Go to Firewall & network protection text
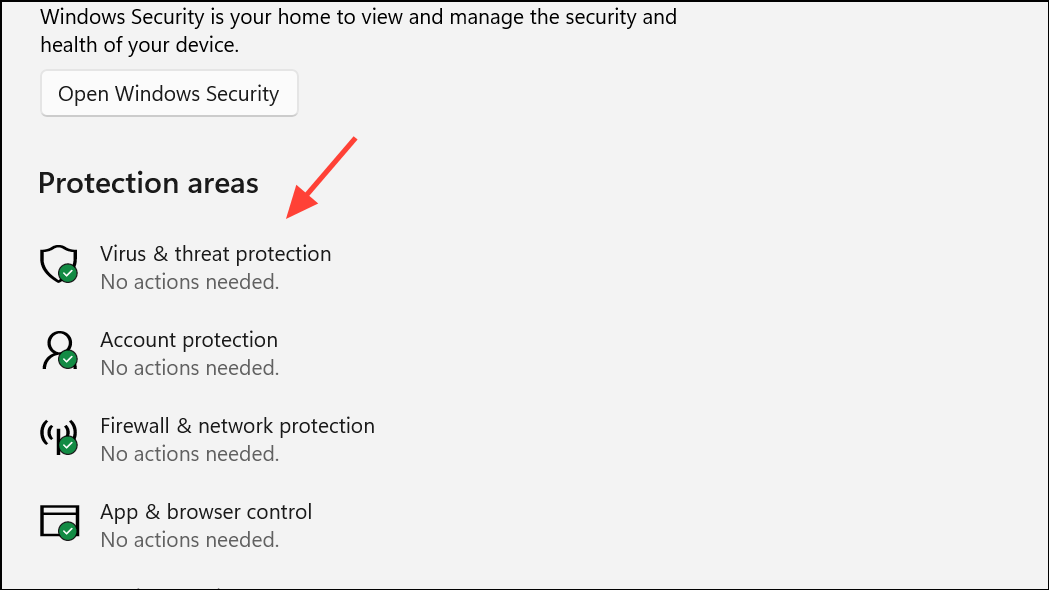Screen dimensions: 1049x590 tap(237, 426)
